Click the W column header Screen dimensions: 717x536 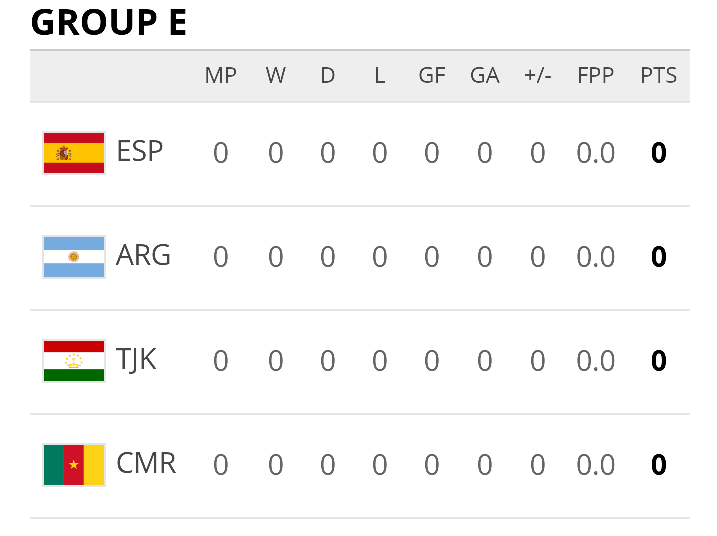(x=275, y=75)
